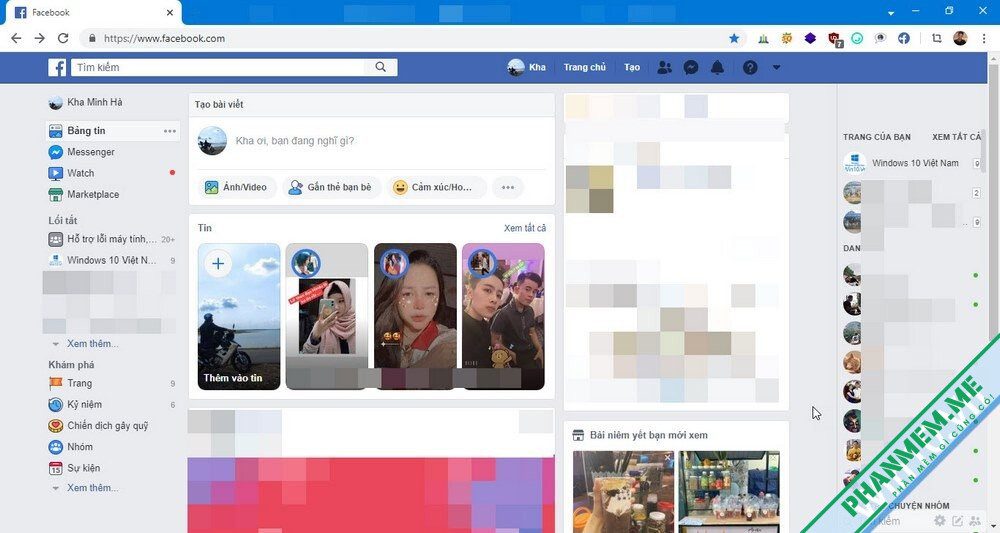Open the Windows 10 Việt Nam page in the right panel

click(902, 163)
